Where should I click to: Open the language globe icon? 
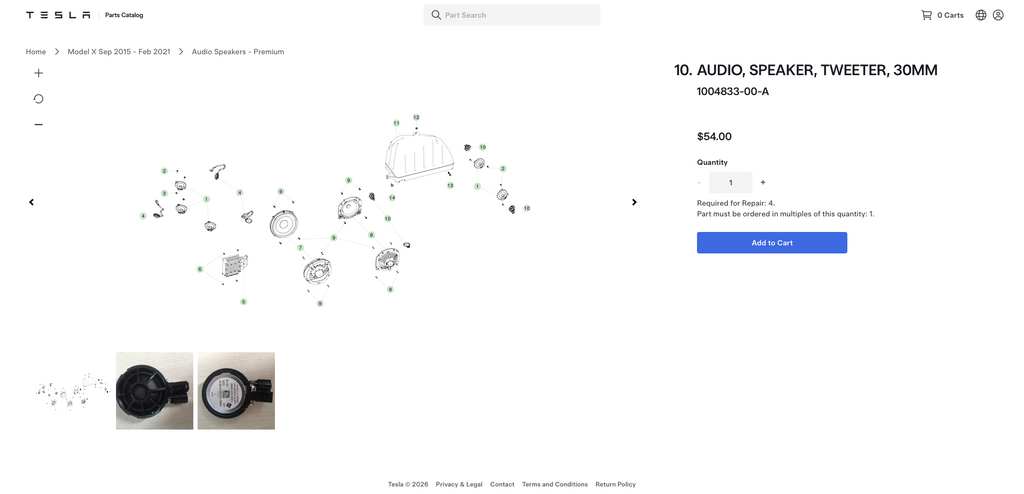tap(980, 15)
